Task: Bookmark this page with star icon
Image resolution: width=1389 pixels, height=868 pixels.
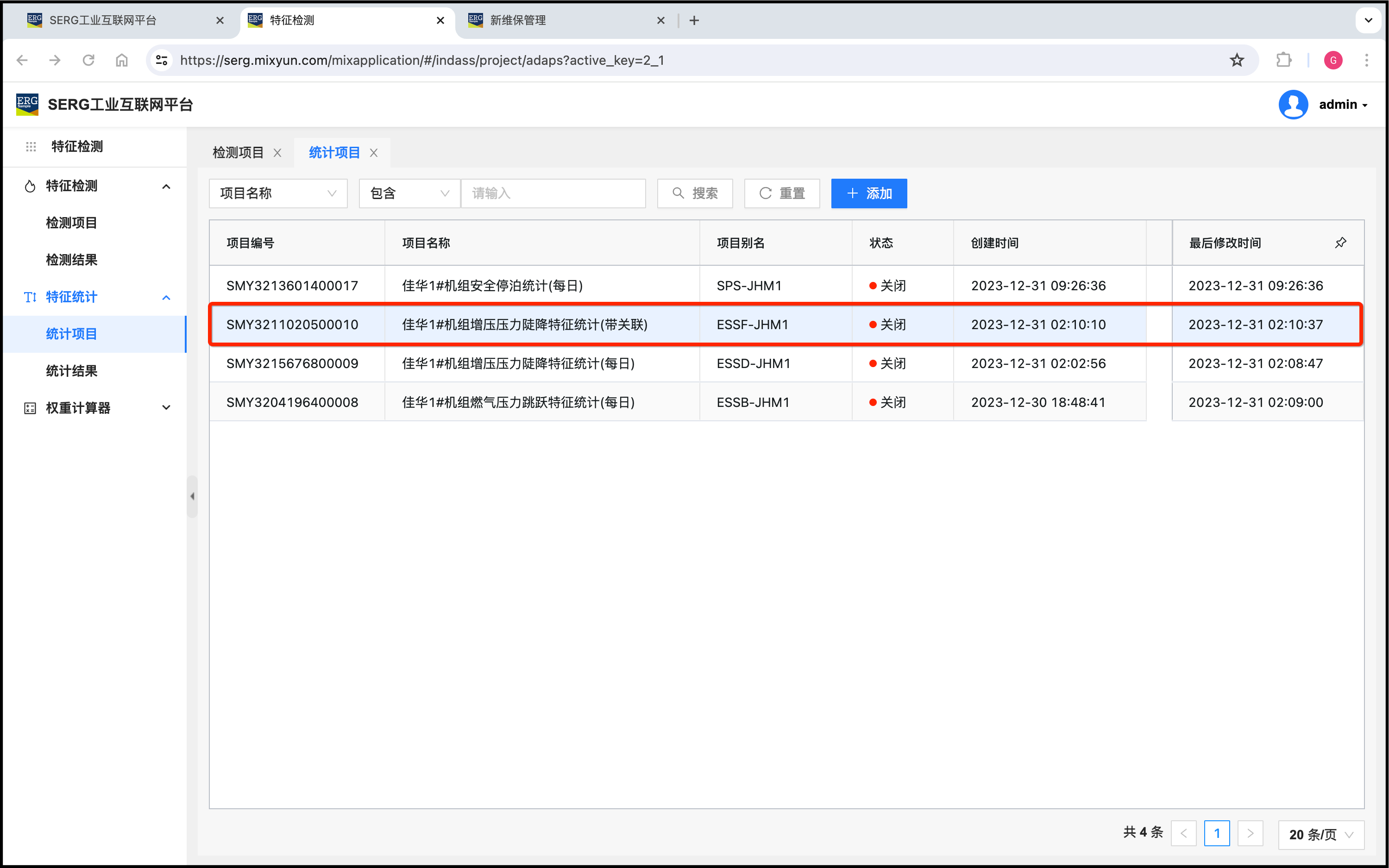Action: (x=1236, y=60)
